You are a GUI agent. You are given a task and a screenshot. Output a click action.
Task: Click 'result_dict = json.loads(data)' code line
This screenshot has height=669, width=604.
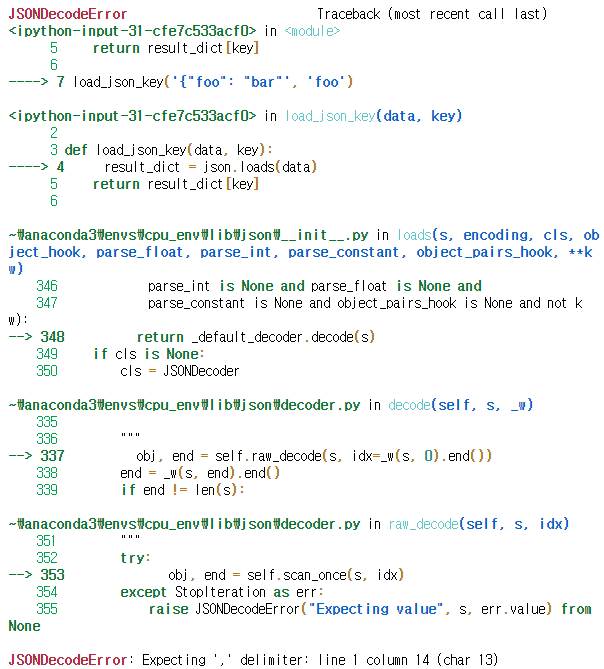[211, 167]
